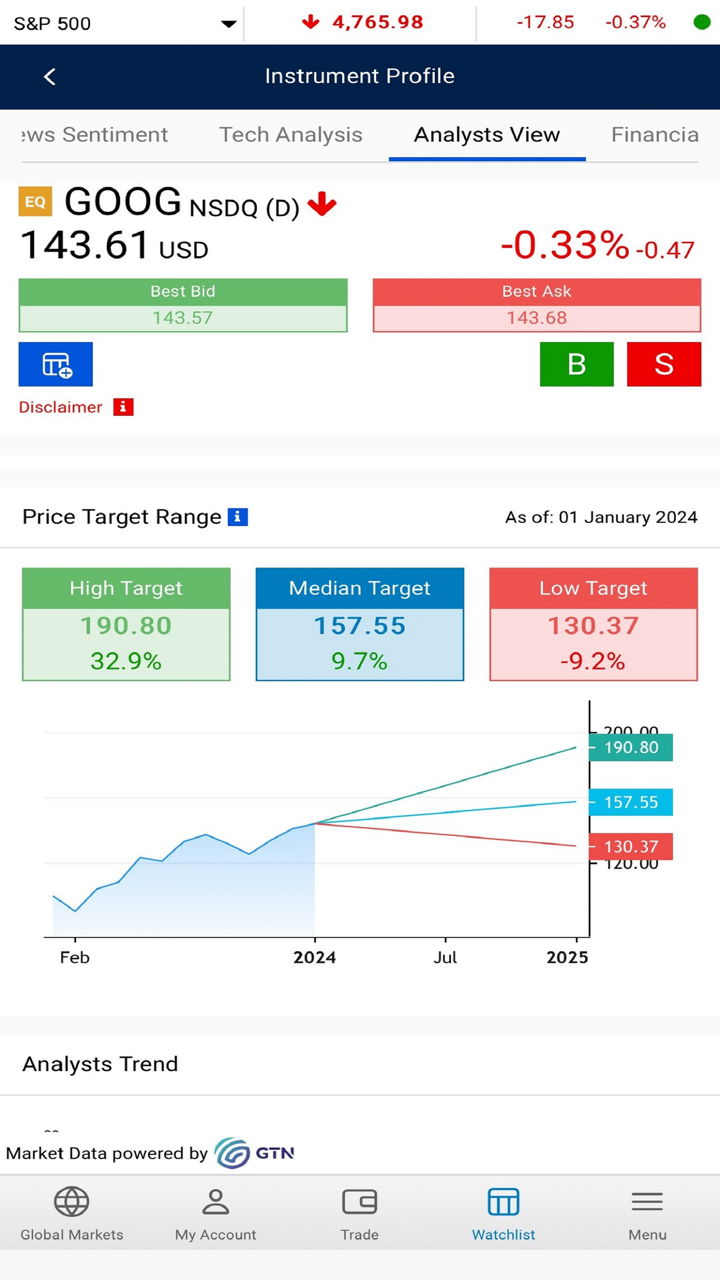Open Trade from bottom navigation
The height and width of the screenshot is (1280, 720).
[360, 1214]
